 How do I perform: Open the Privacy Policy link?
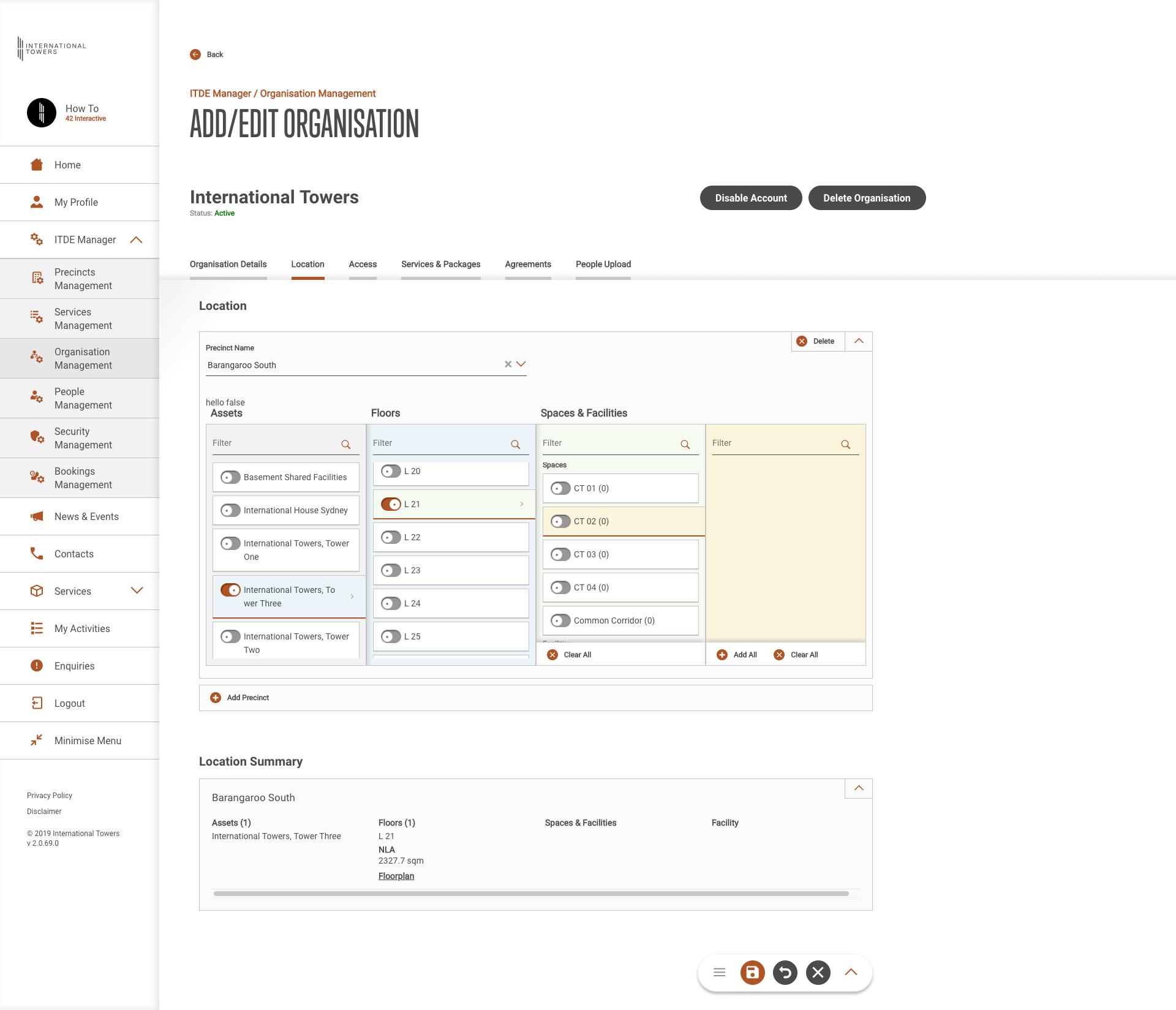(x=50, y=796)
